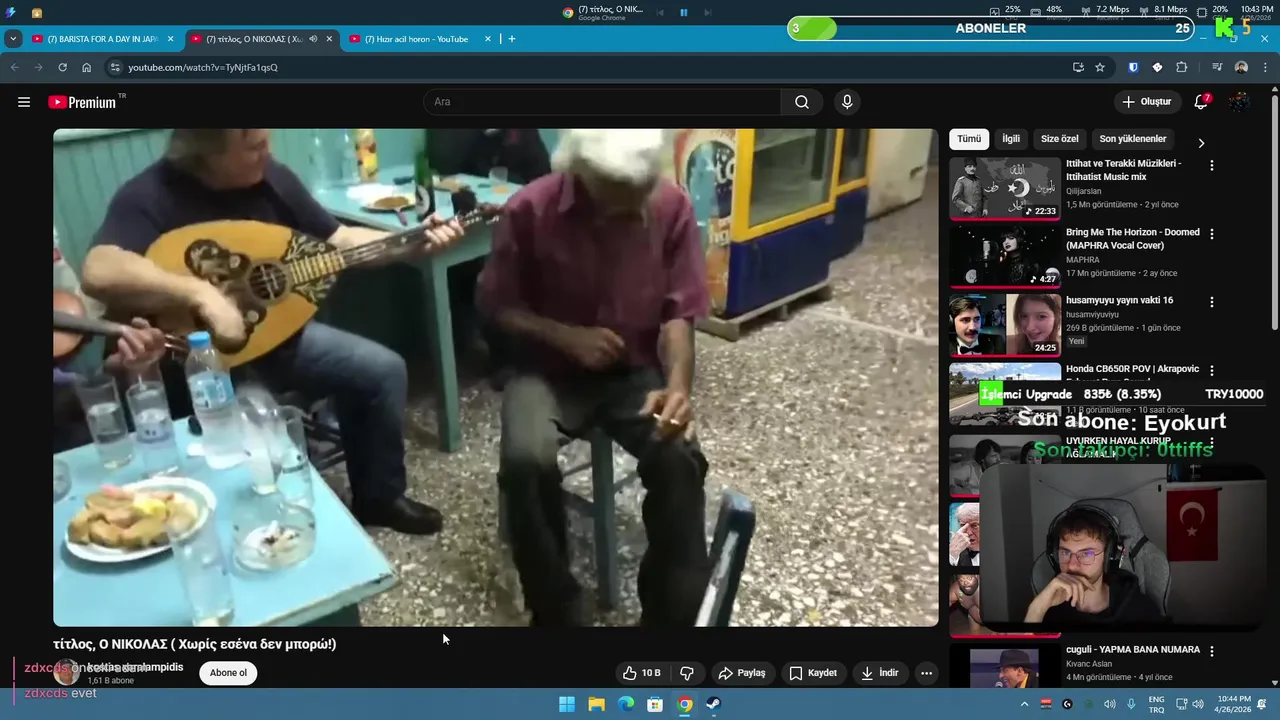Close the Hızır acil horon tab
1280x720 pixels.
(x=488, y=39)
